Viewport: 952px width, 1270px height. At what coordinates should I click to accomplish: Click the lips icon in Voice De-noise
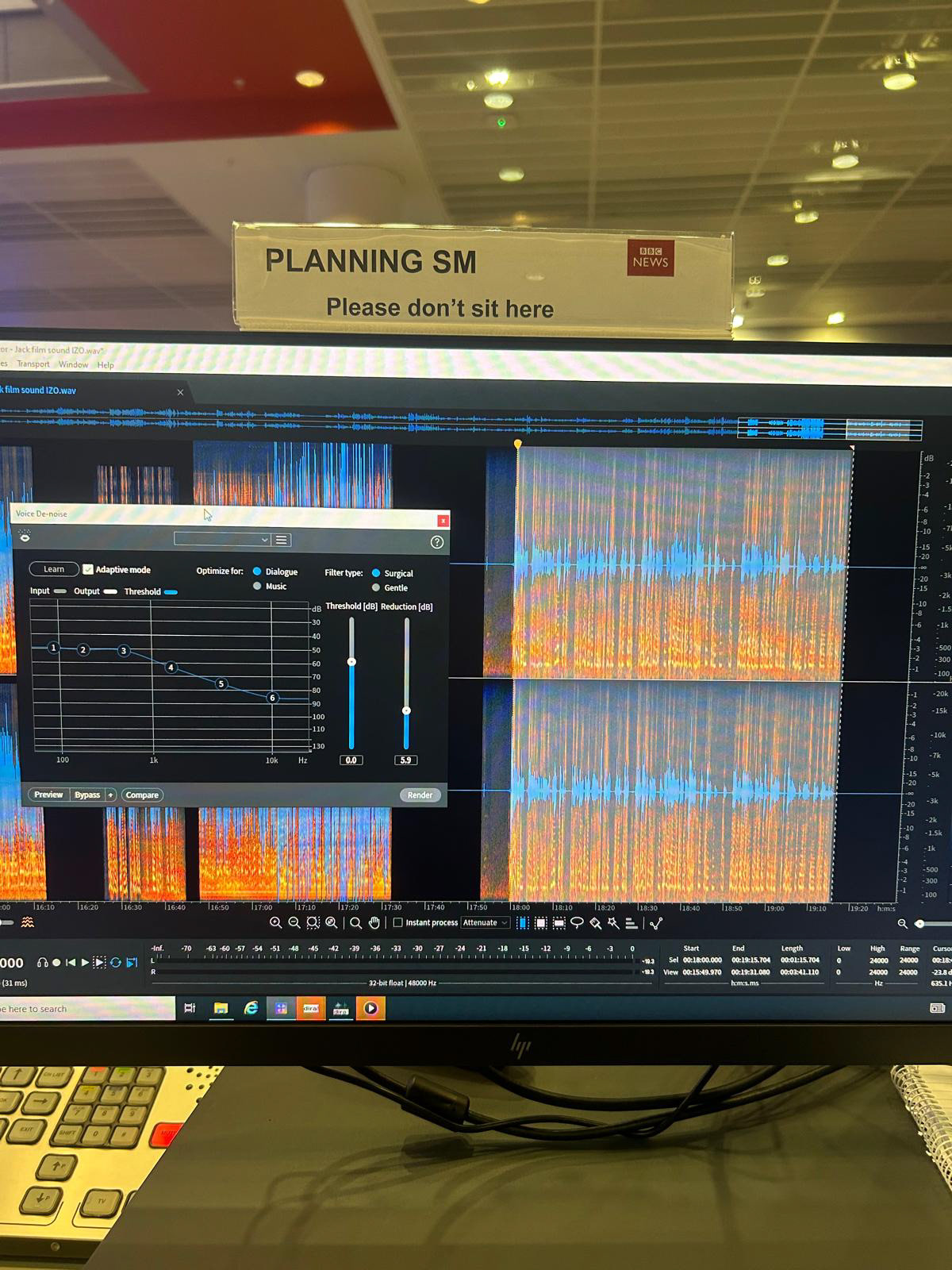[x=24, y=536]
